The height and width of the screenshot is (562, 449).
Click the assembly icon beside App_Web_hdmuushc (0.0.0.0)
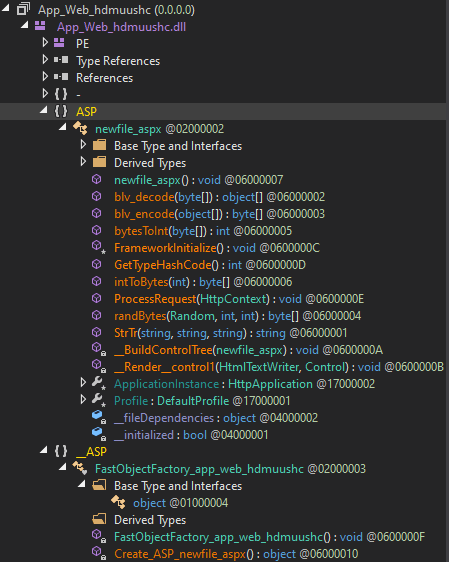point(23,9)
